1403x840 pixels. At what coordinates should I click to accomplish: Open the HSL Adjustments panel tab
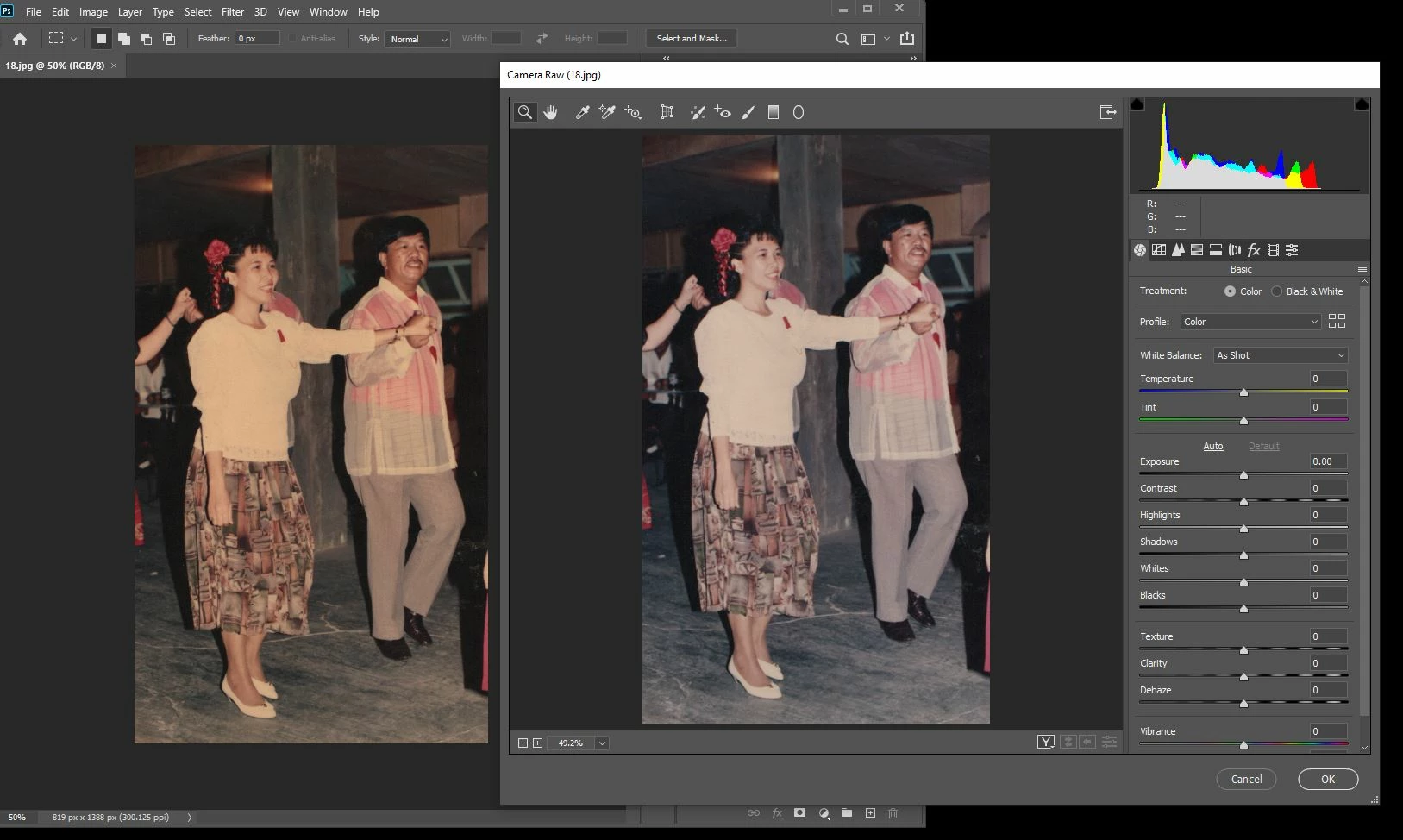click(1197, 250)
